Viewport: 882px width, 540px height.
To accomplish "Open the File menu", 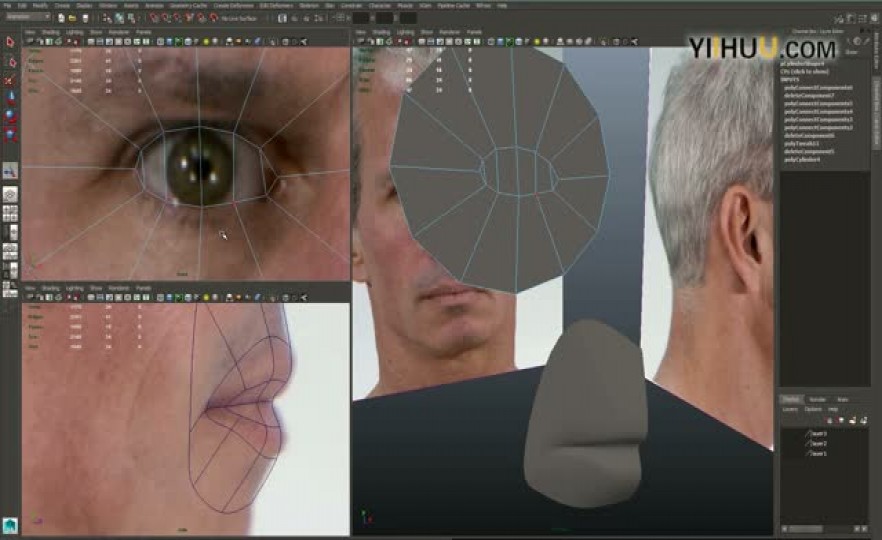I will (7, 5).
